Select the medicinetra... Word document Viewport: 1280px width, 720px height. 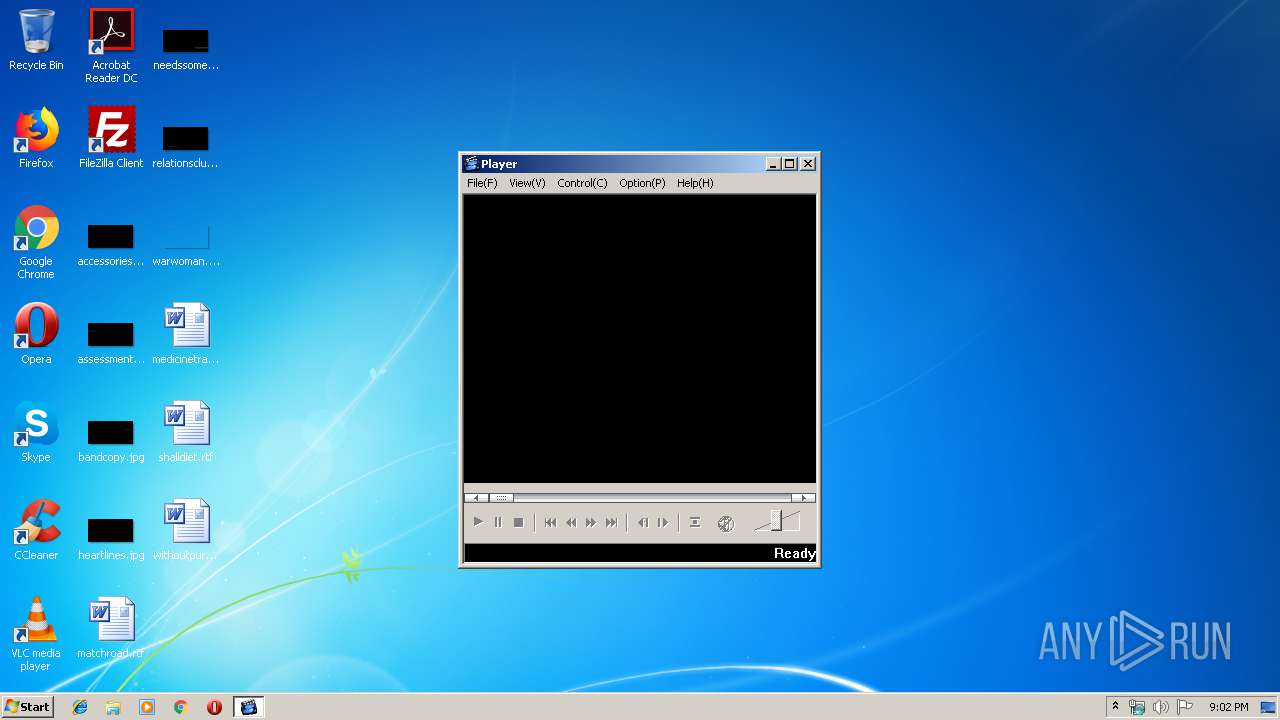[186, 334]
